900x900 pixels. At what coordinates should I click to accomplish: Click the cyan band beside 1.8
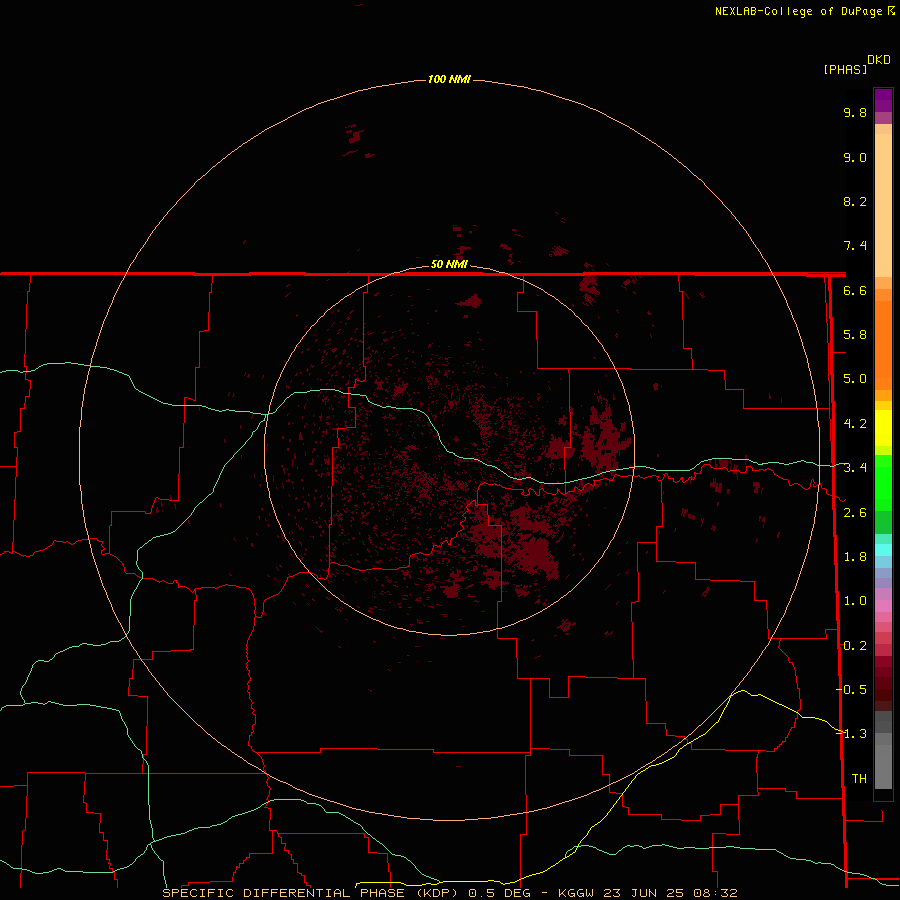click(883, 550)
